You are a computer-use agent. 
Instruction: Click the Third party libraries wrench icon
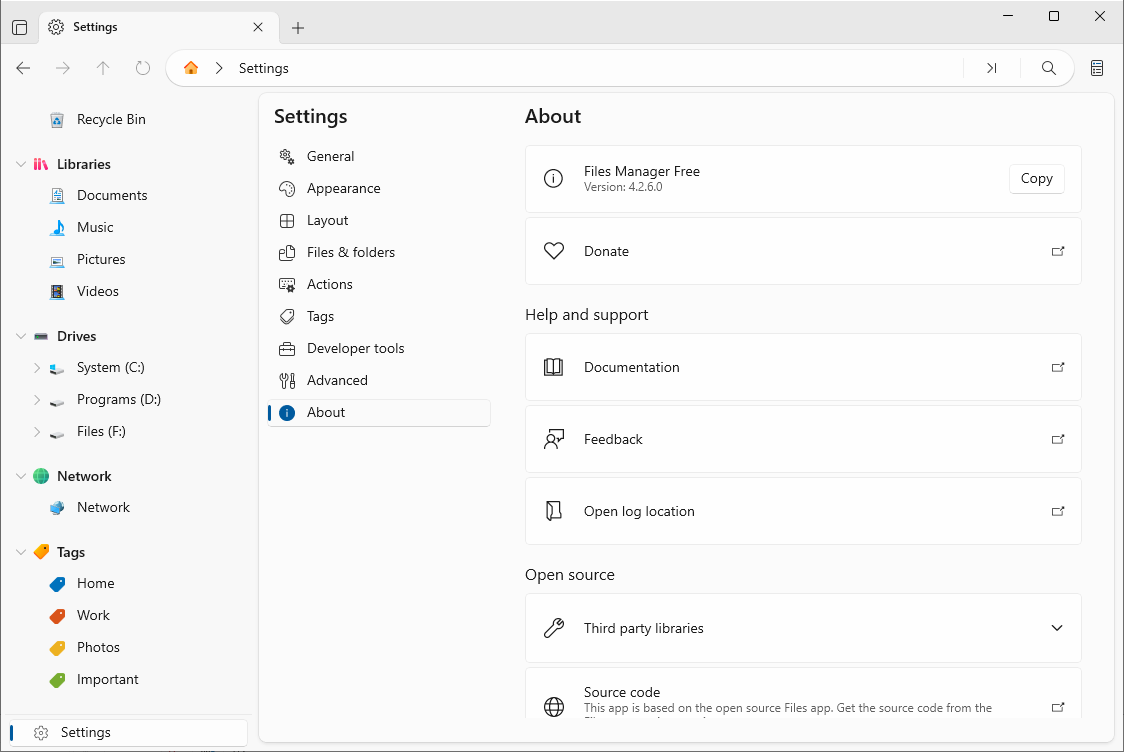click(x=553, y=628)
